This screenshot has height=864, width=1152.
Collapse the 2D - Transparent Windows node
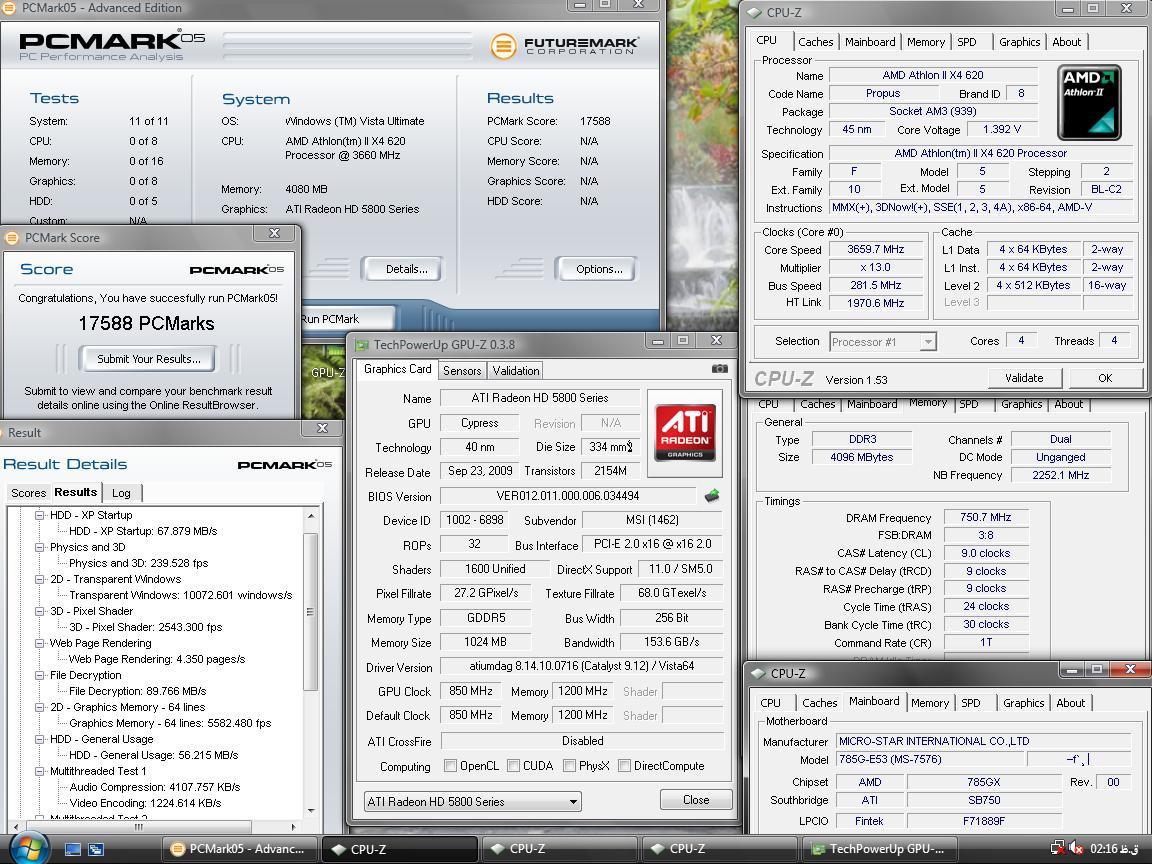pyautogui.click(x=40, y=579)
